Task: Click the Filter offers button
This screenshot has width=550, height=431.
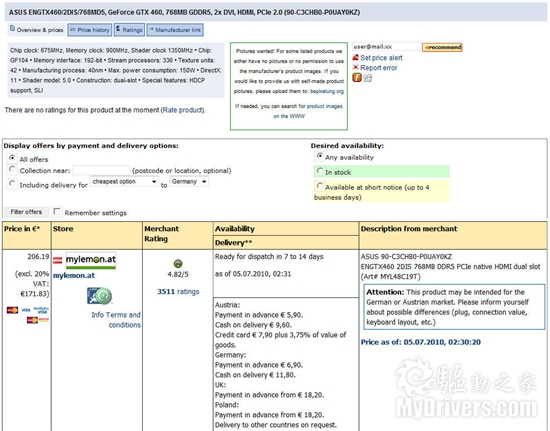Action: tap(26, 212)
